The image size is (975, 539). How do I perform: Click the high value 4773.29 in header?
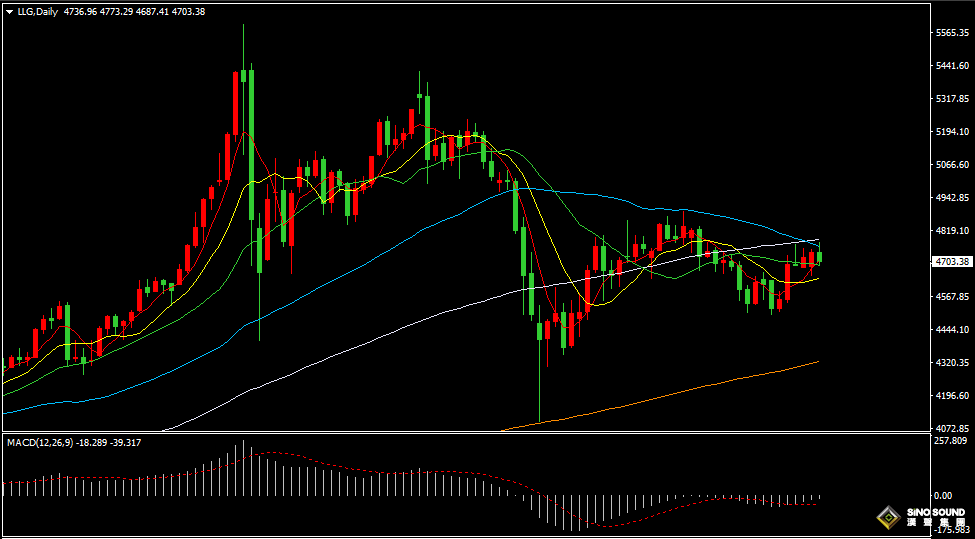116,11
